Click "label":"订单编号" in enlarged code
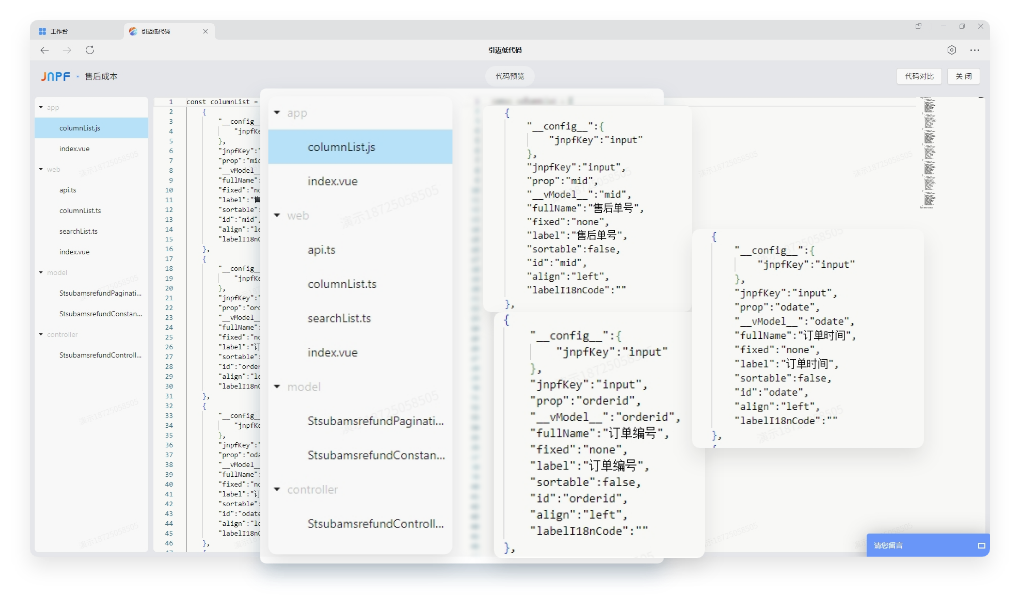 click(x=589, y=466)
